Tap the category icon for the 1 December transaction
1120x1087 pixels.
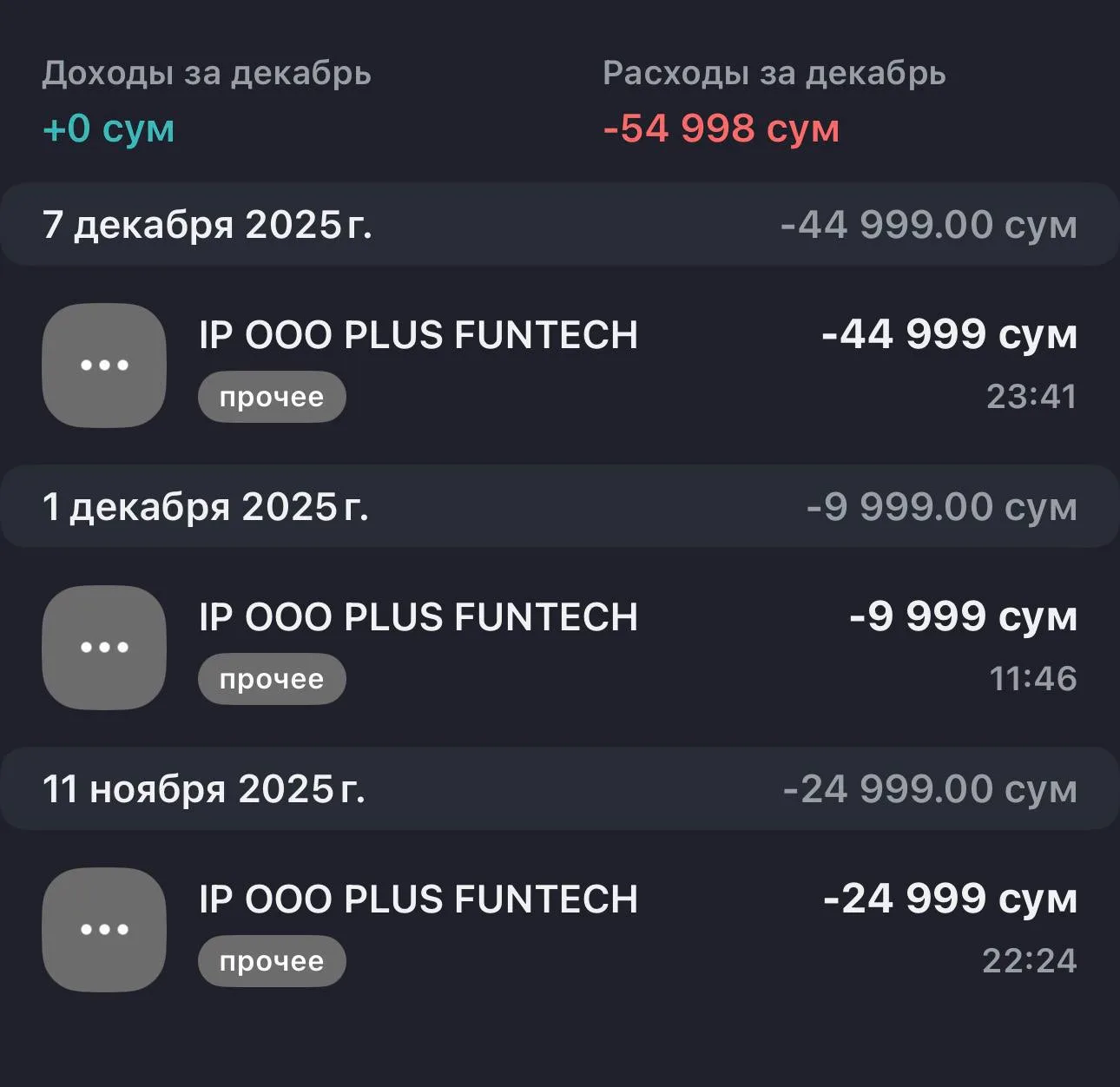(x=104, y=647)
